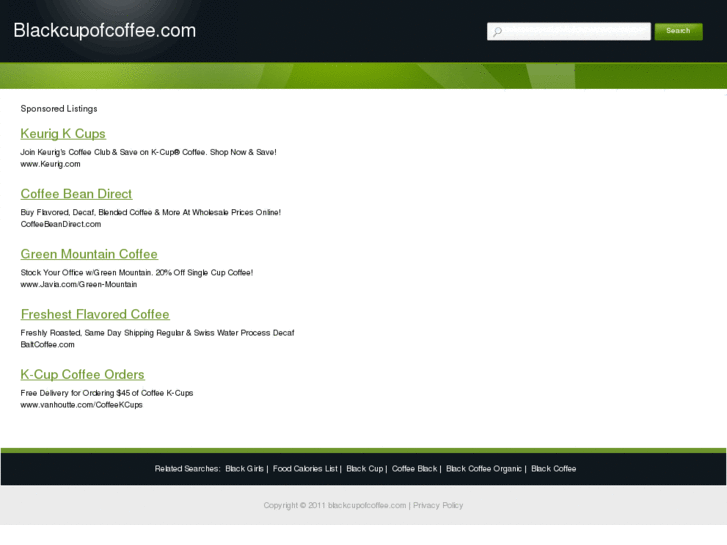The image size is (727, 545).
Task: Click the Keurig's Coffee Club description text
Action: coord(148,152)
